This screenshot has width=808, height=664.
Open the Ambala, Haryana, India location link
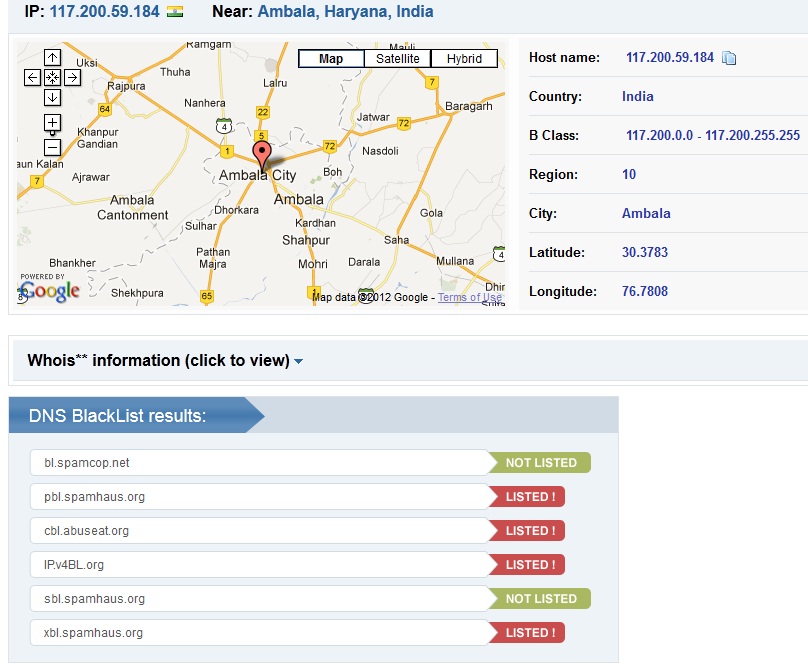(345, 12)
